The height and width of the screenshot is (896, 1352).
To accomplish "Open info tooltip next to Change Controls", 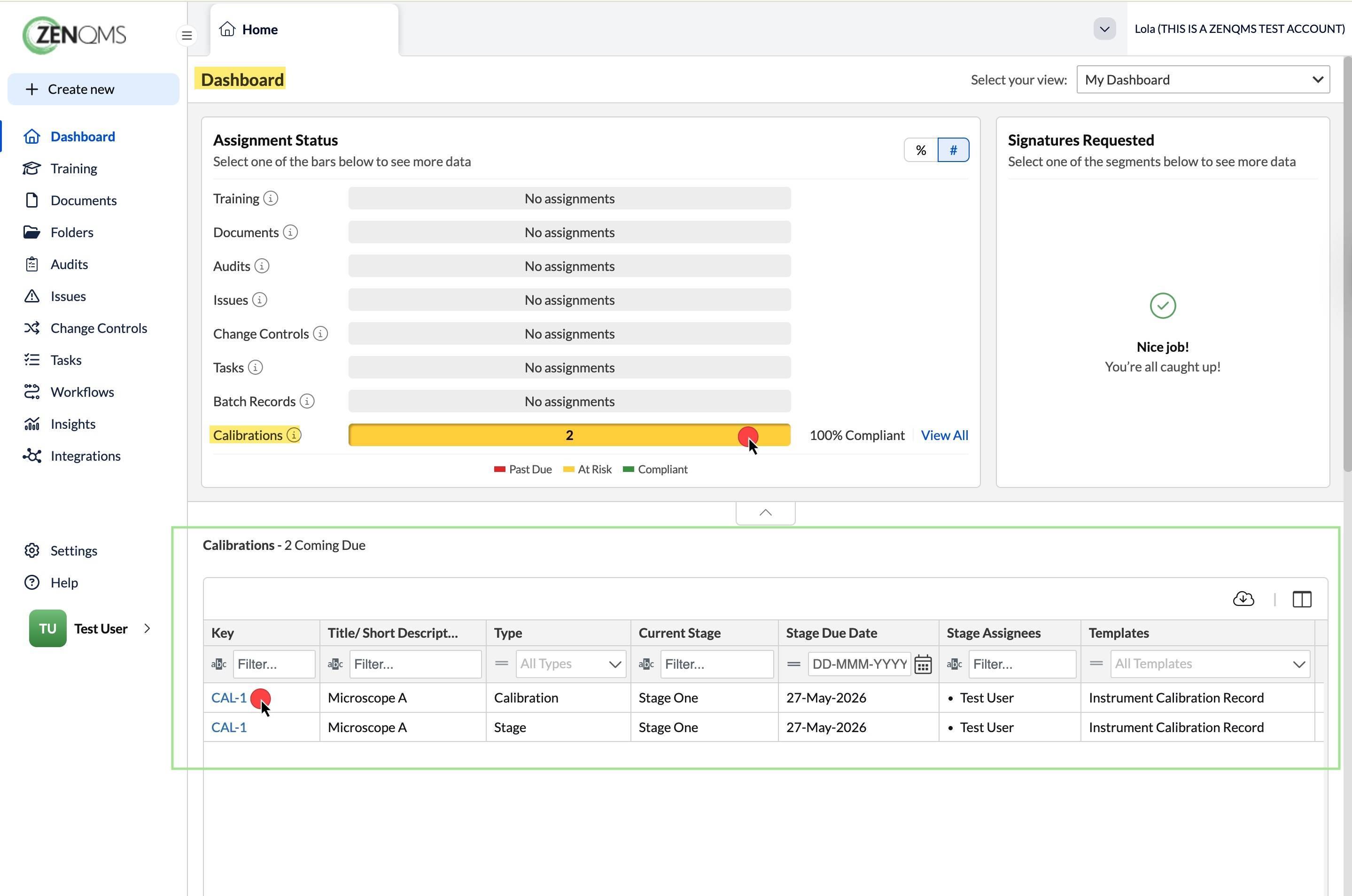I will (x=321, y=333).
